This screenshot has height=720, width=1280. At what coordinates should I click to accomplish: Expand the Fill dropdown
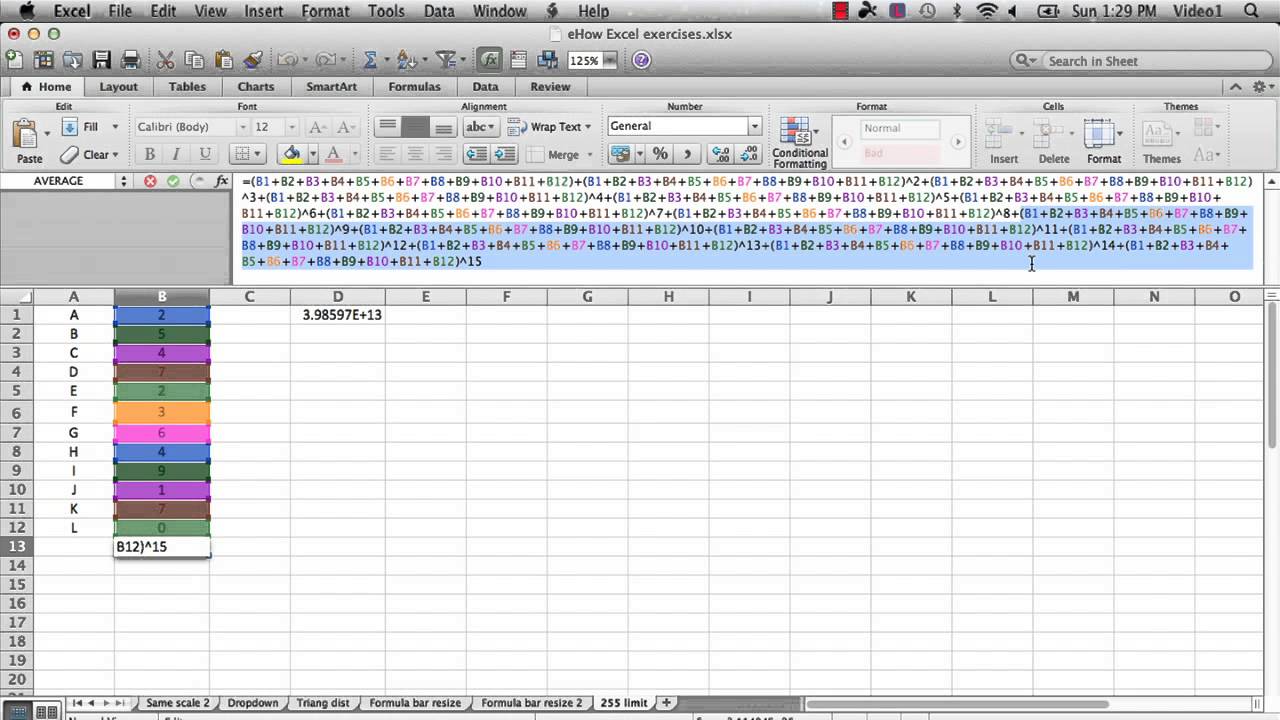tap(115, 127)
